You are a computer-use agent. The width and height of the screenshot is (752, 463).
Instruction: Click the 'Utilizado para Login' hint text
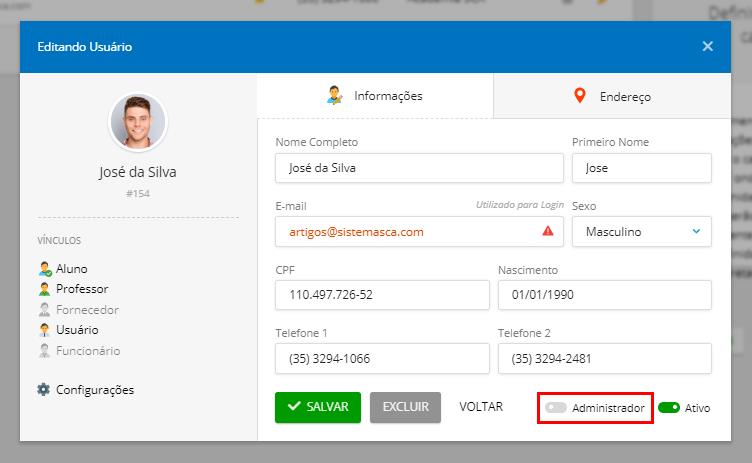pyautogui.click(x=520, y=205)
